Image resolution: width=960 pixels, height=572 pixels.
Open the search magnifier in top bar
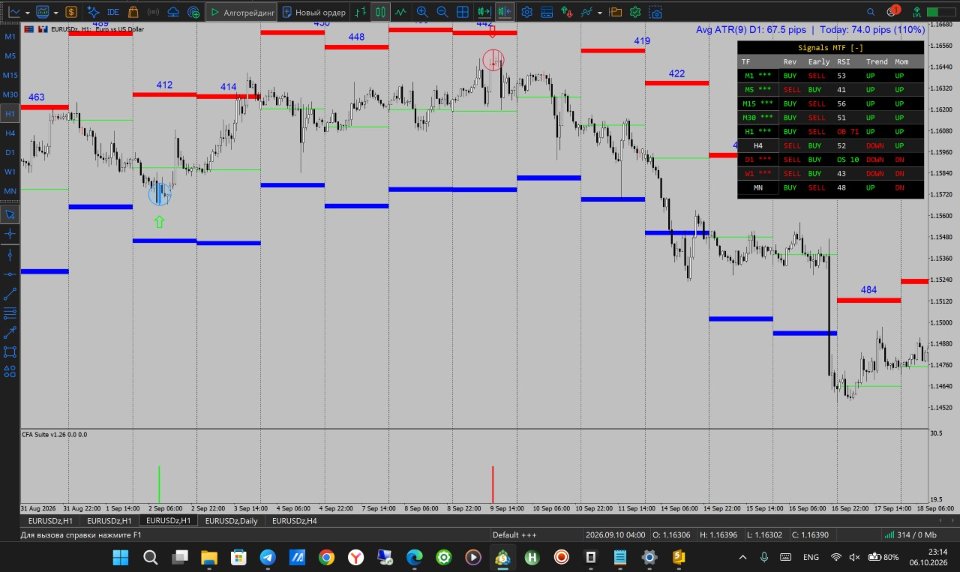pyautogui.click(x=871, y=12)
